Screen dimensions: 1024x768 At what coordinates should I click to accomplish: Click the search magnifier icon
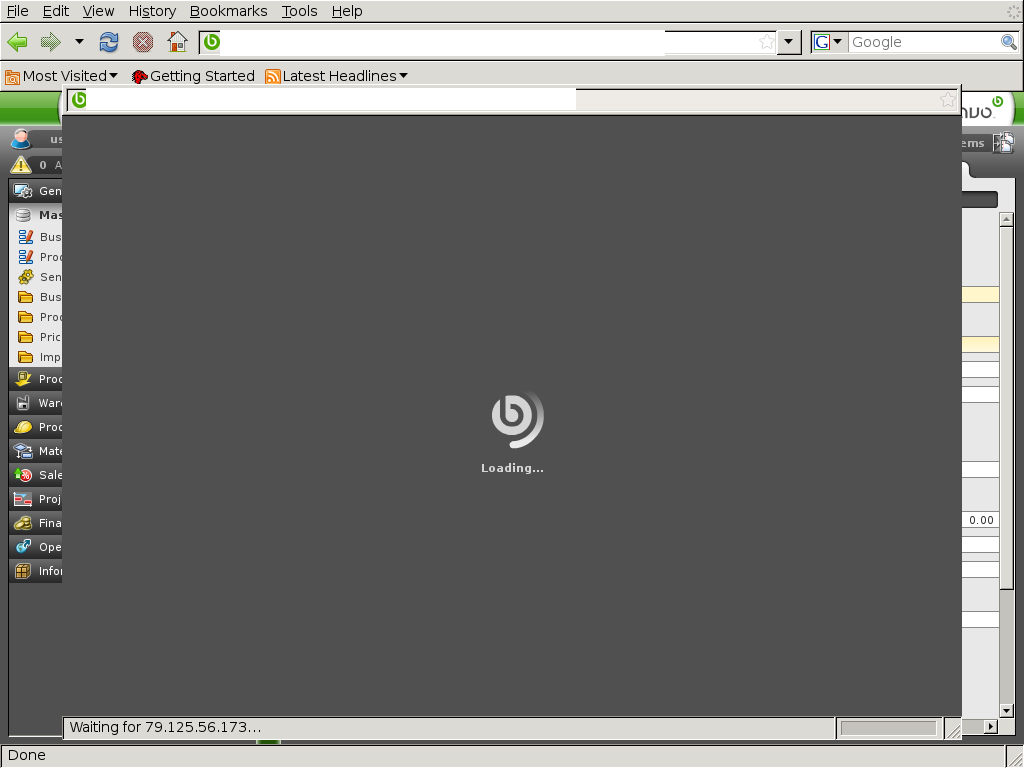(x=1009, y=42)
